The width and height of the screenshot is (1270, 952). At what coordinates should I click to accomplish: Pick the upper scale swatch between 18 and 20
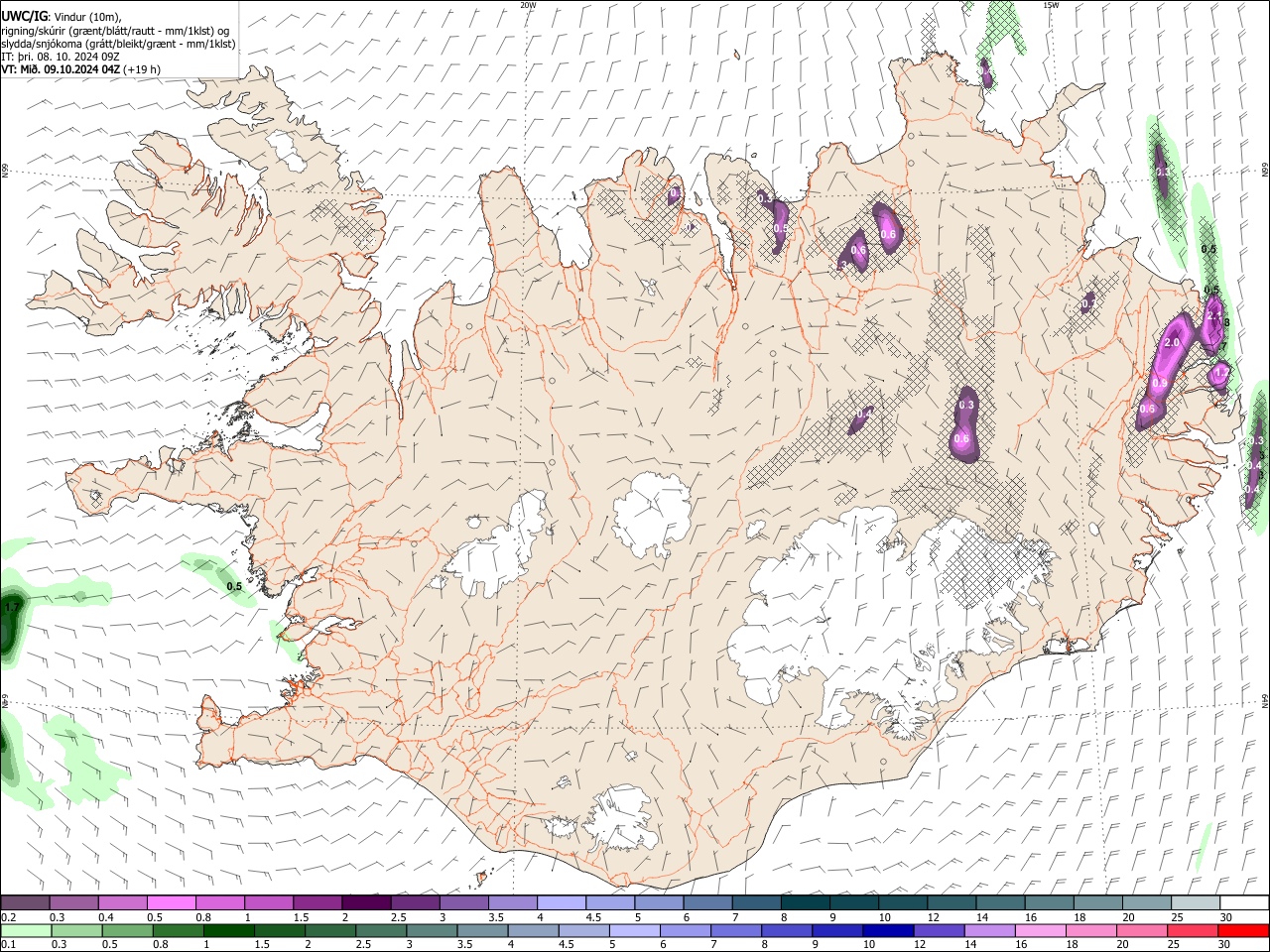(1097, 902)
